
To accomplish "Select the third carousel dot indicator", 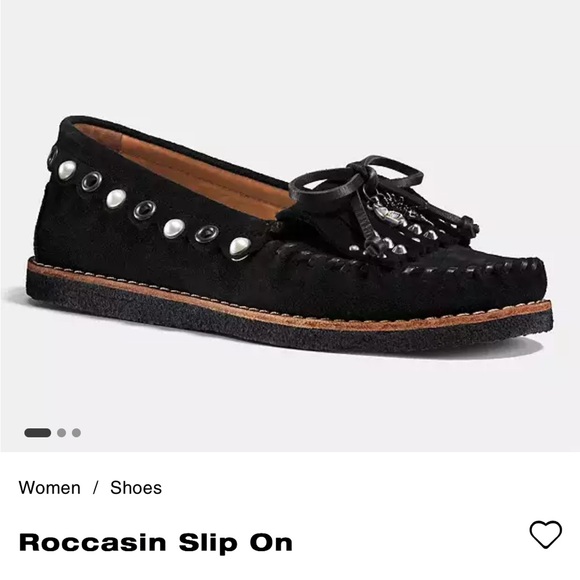I will (76, 433).
